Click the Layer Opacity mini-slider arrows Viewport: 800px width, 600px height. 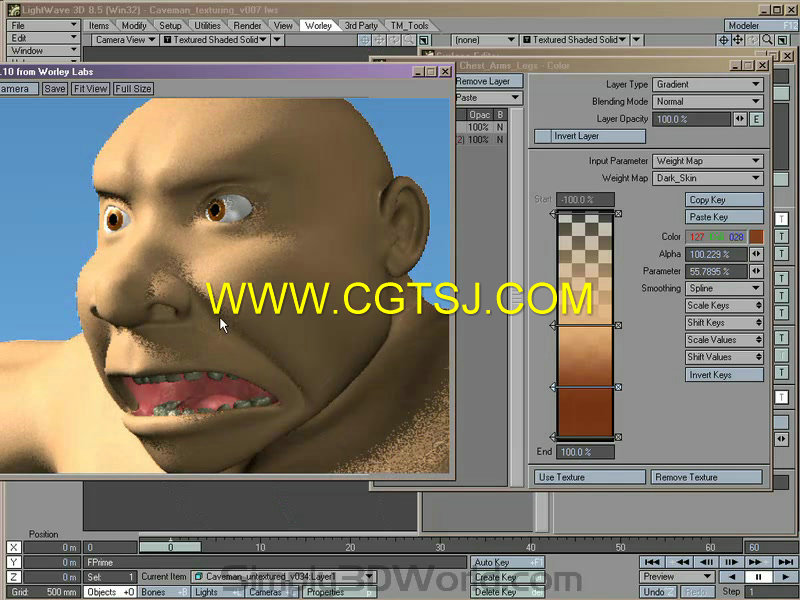pyautogui.click(x=740, y=119)
